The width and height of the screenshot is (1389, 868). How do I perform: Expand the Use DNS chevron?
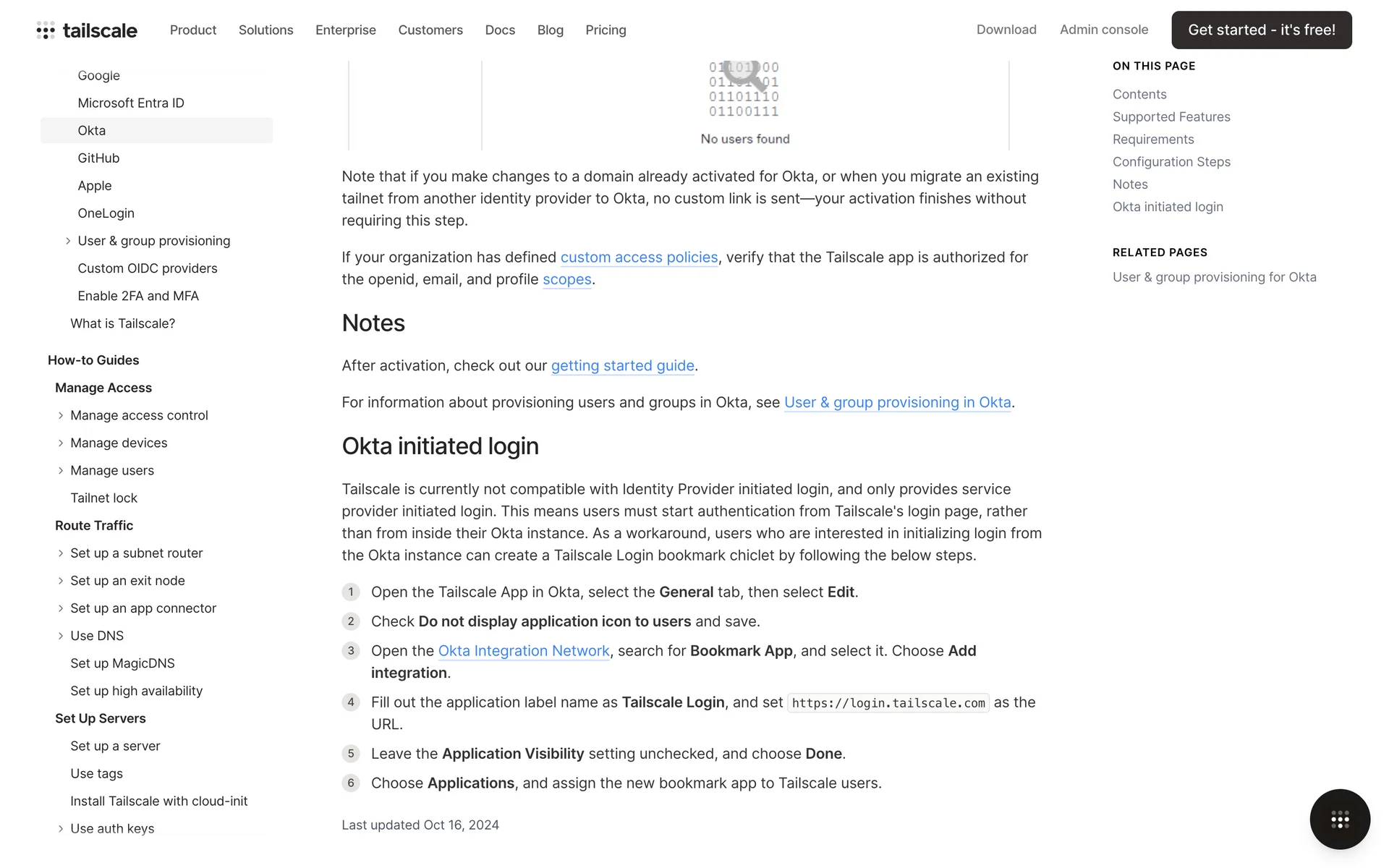click(61, 636)
